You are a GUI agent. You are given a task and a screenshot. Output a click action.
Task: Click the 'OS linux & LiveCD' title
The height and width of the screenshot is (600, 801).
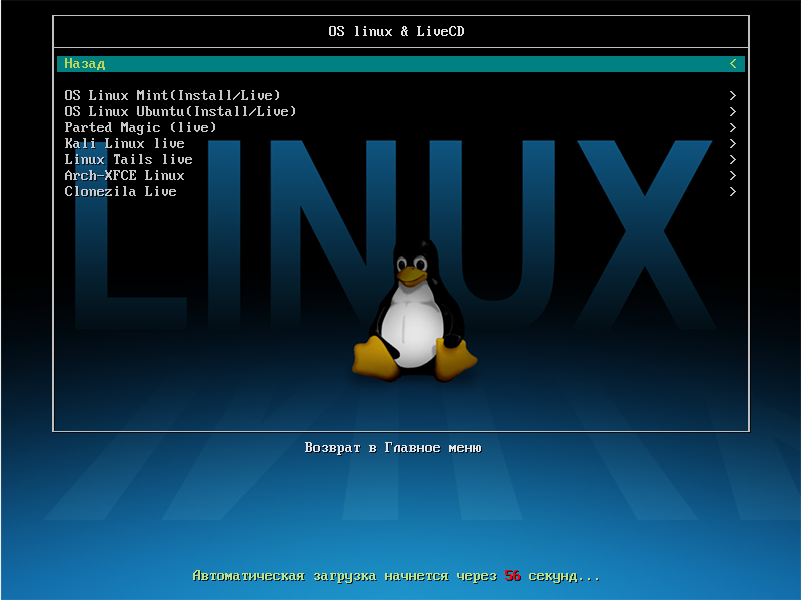[x=396, y=32]
